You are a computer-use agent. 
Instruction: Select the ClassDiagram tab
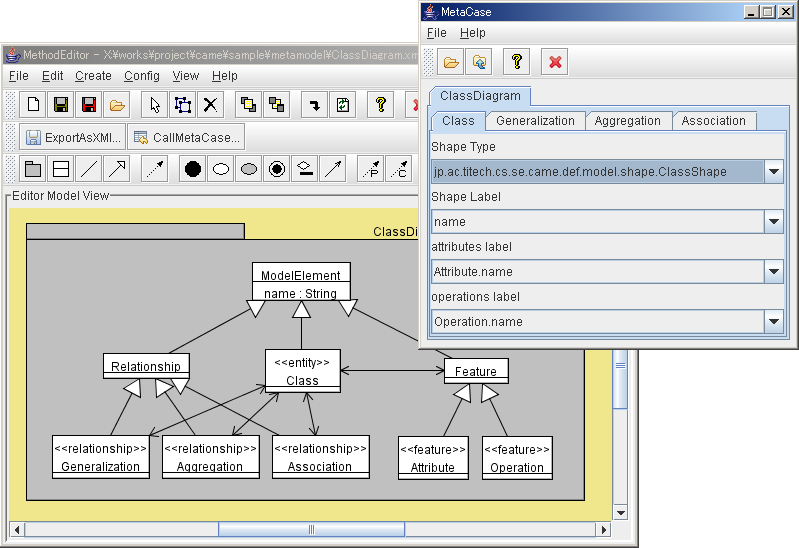[480, 96]
